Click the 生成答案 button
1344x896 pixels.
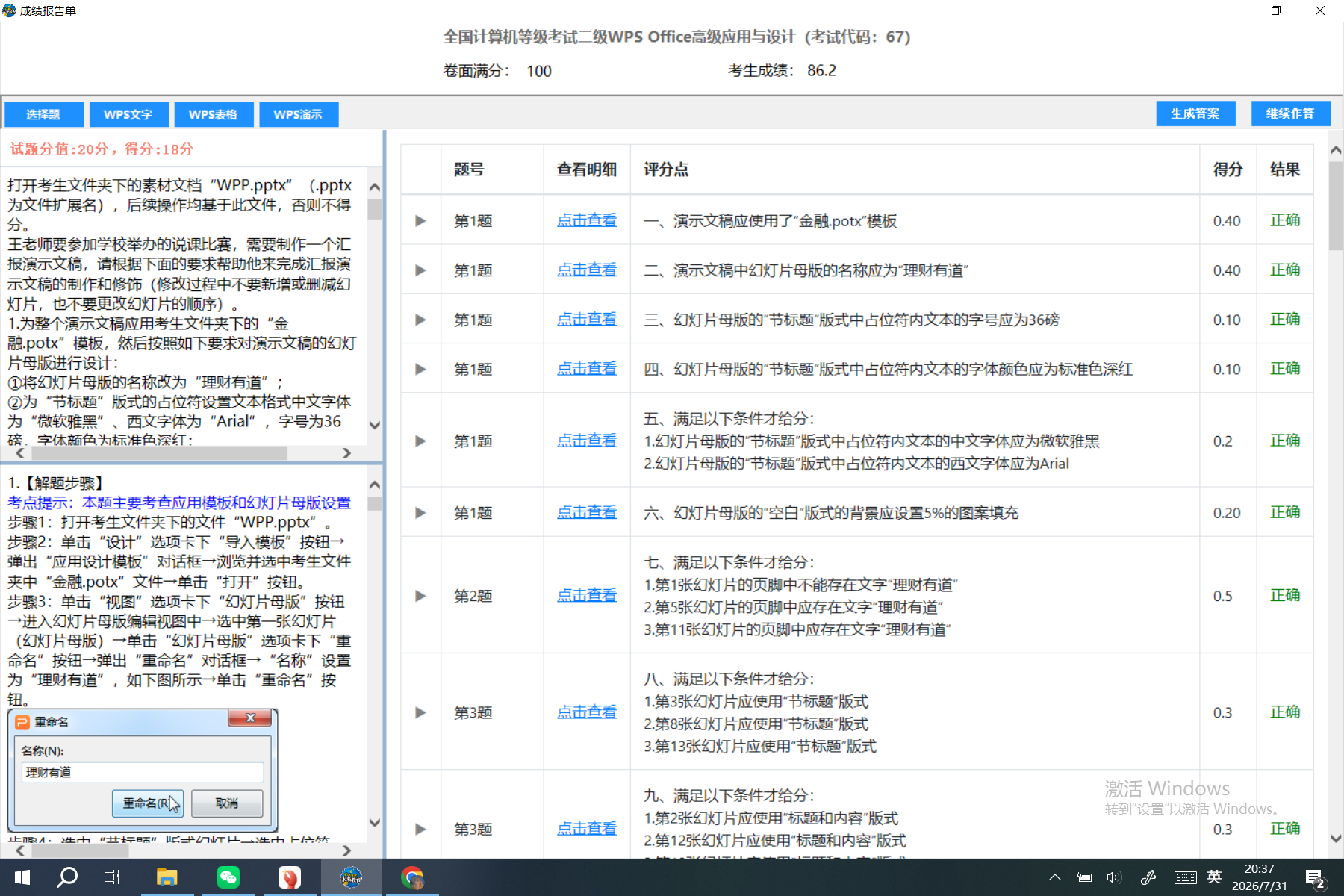1195,113
